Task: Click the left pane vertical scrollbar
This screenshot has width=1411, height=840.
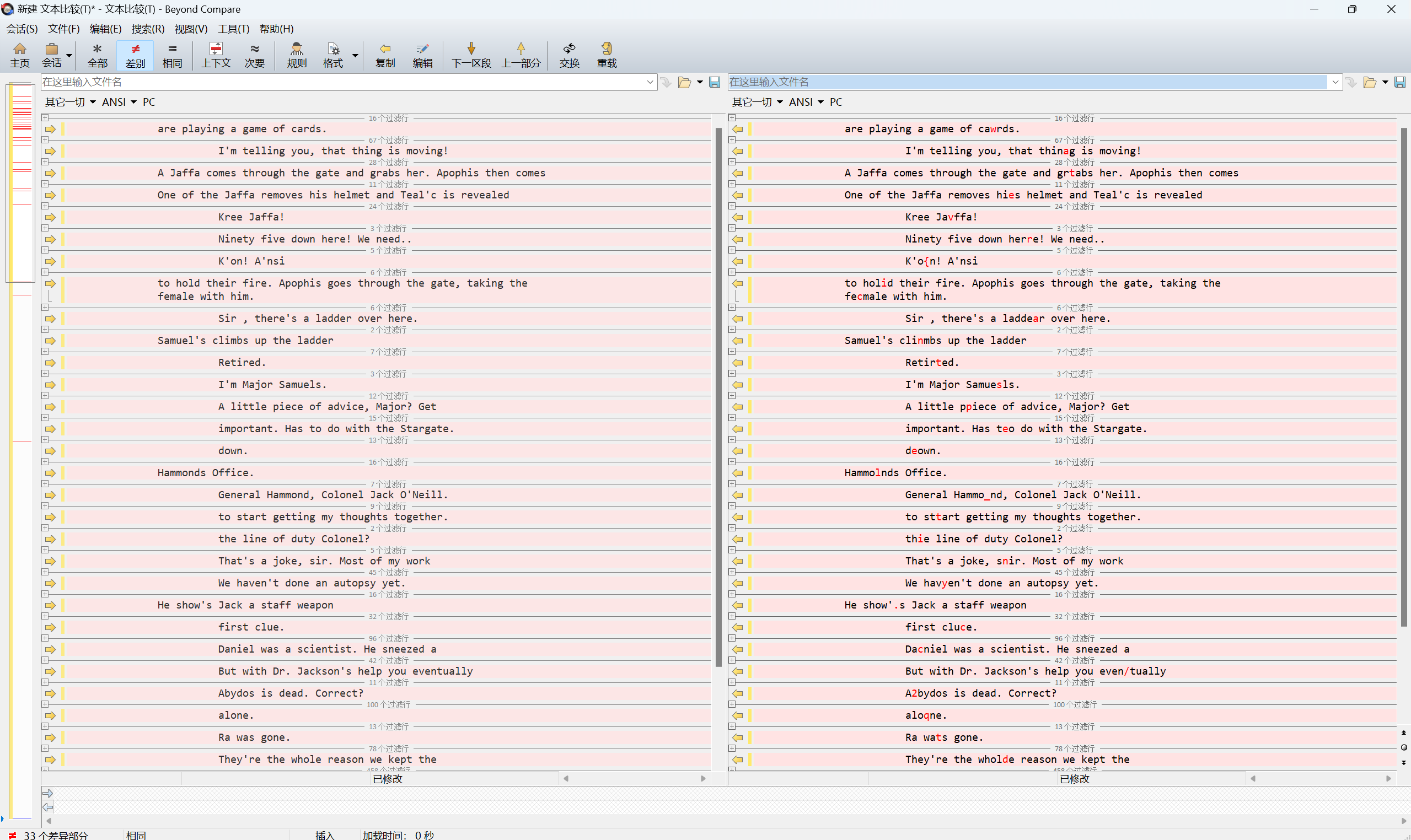Action: tap(718, 396)
